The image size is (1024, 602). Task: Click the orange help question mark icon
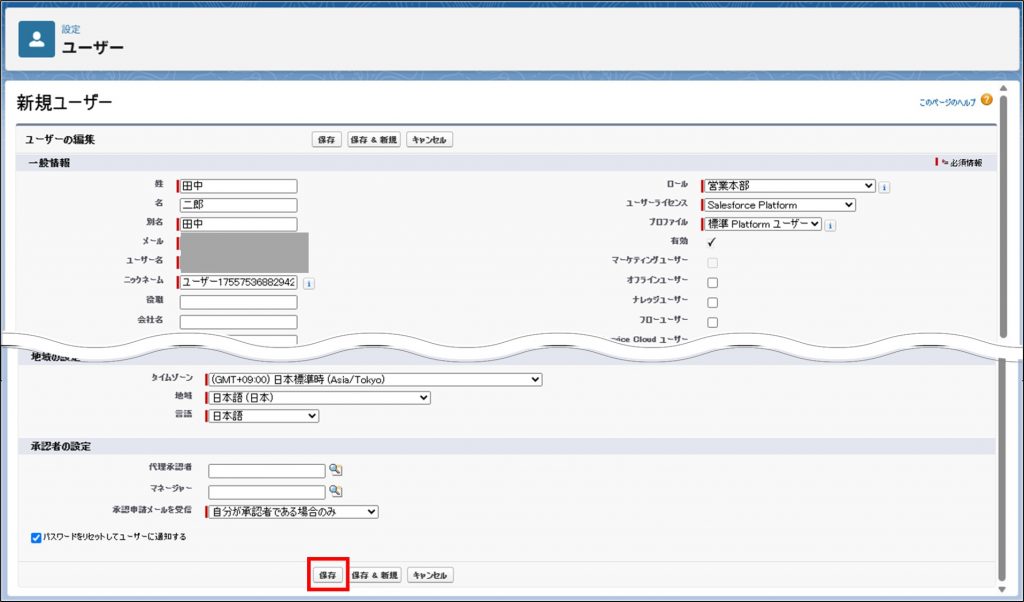986,100
